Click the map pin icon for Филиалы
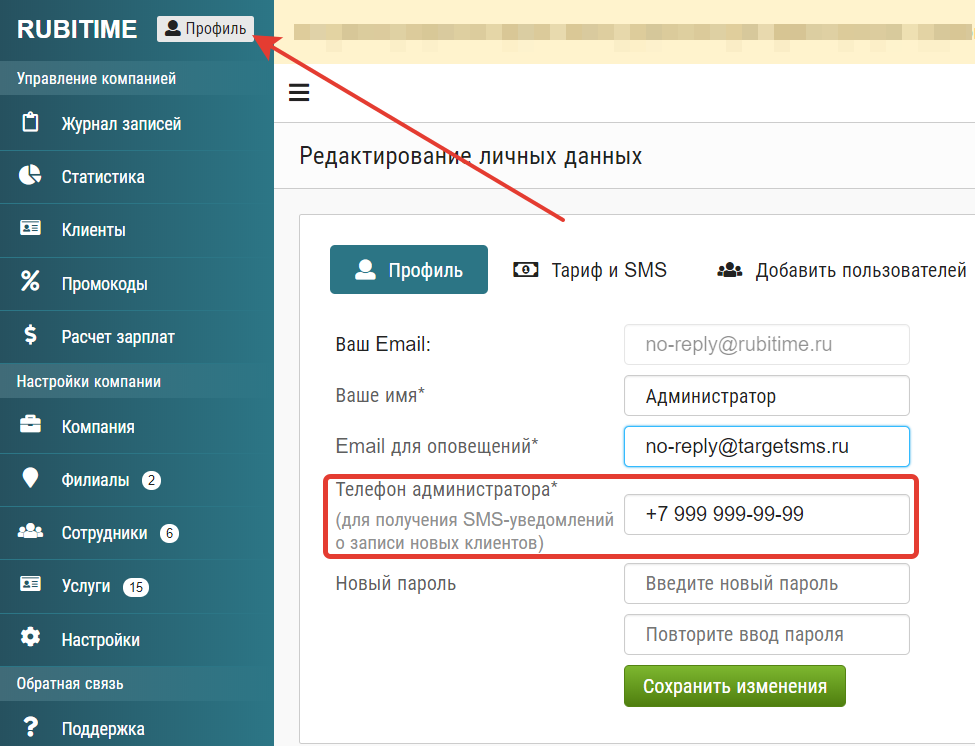 click(30, 478)
